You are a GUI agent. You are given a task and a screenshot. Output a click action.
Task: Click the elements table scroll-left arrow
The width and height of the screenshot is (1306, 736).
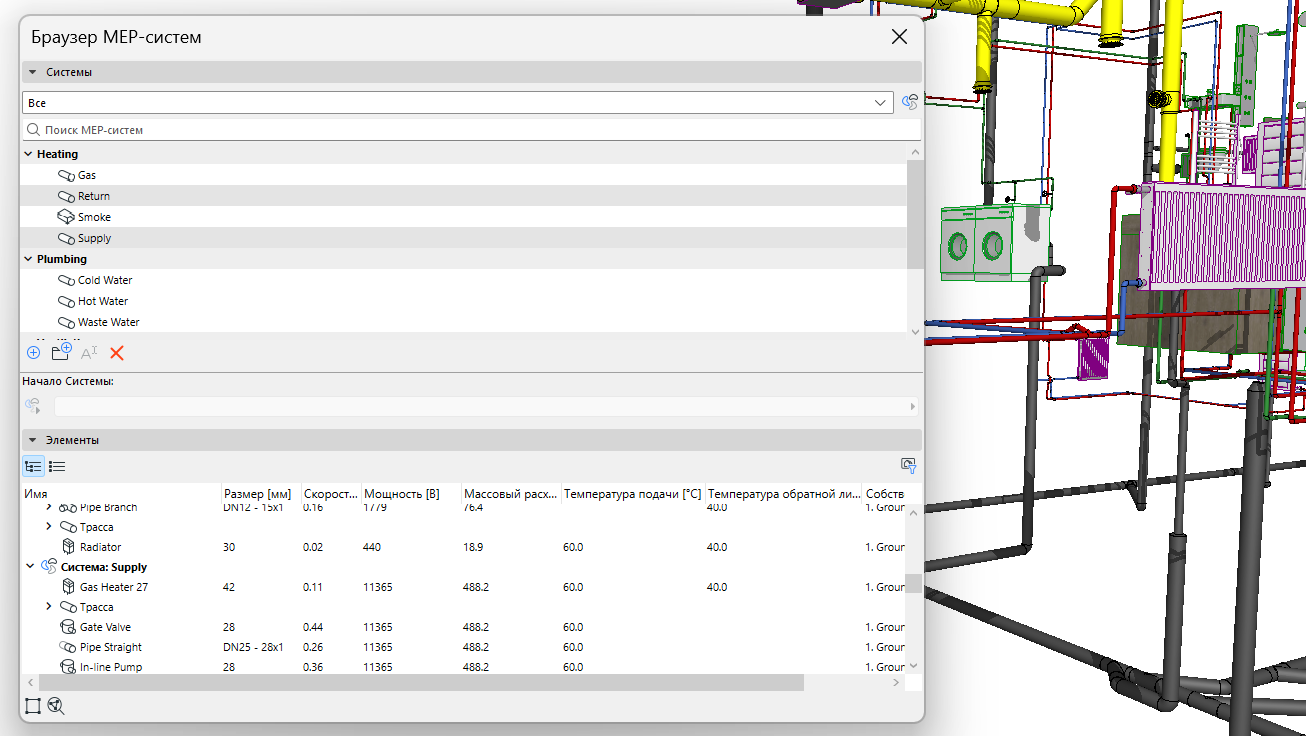point(29,682)
